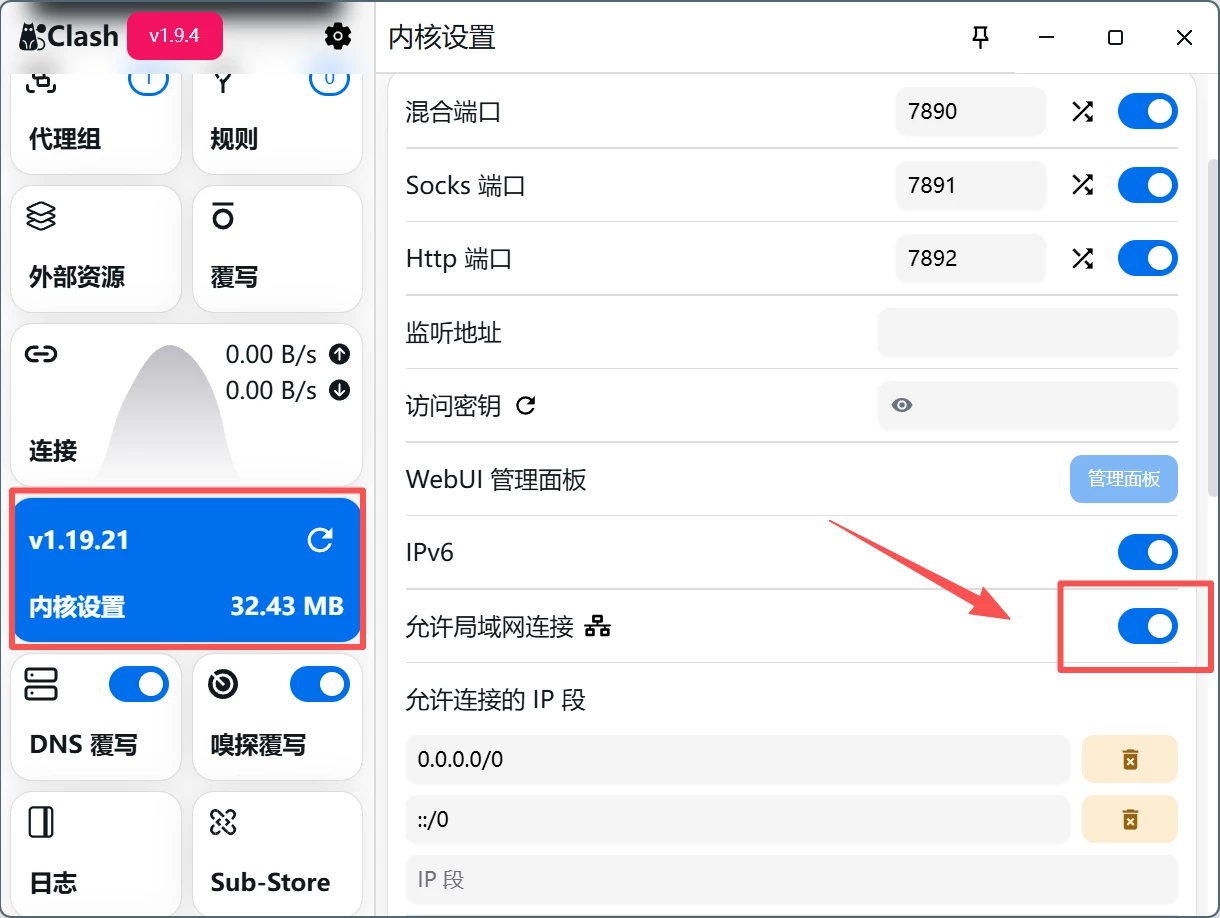Click the 监听地址 input field
Viewport: 1220px width, 918px height.
[1027, 332]
